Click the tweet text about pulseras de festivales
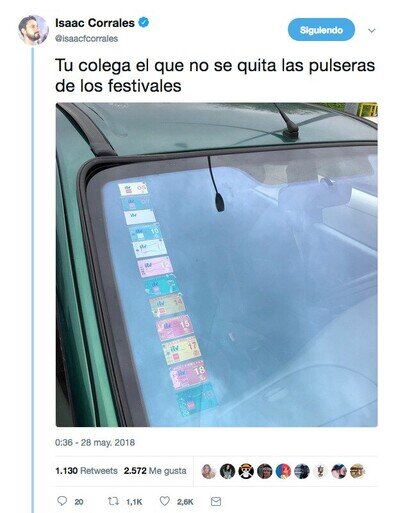 click(x=215, y=76)
